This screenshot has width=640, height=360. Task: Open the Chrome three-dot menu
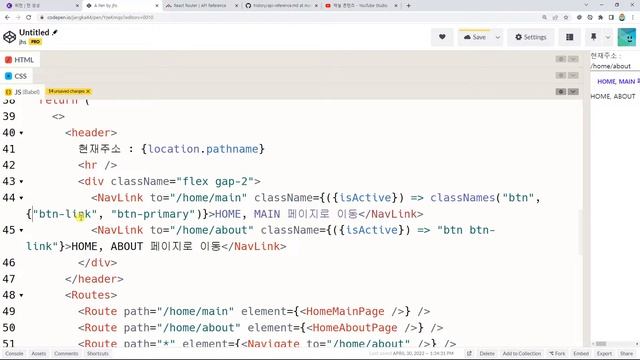pyautogui.click(x=633, y=18)
